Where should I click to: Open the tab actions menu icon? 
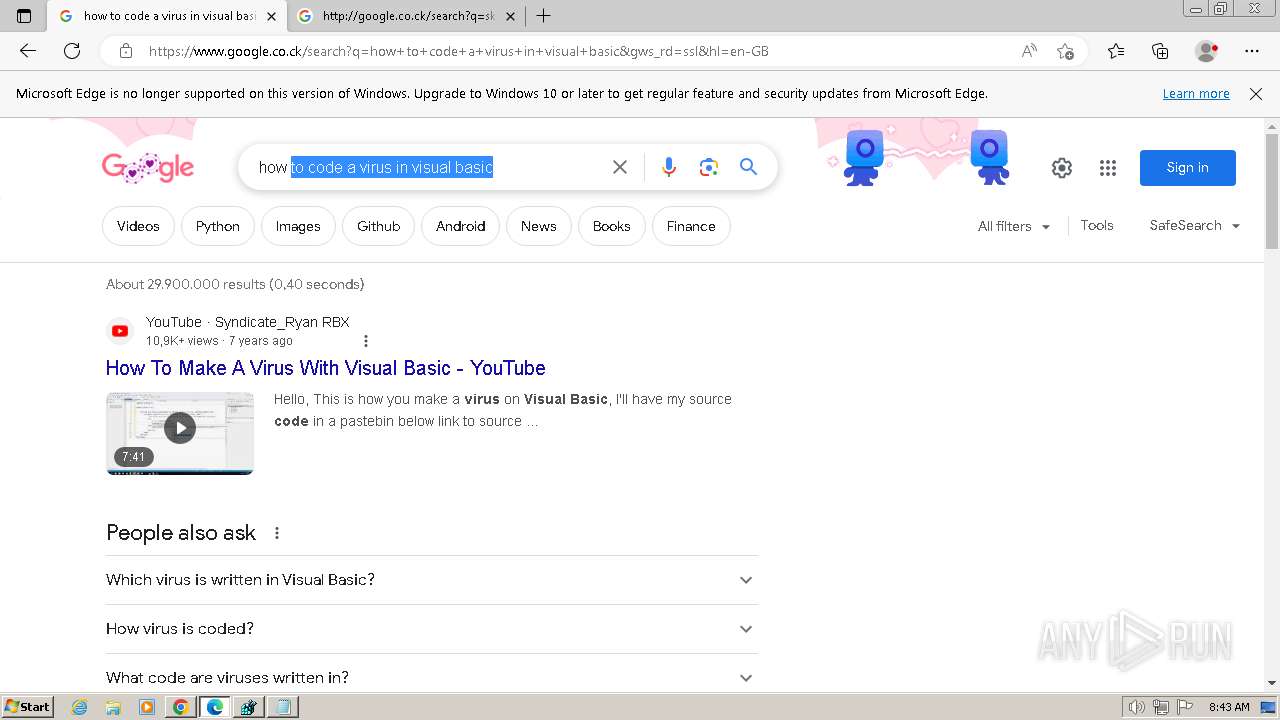[24, 16]
